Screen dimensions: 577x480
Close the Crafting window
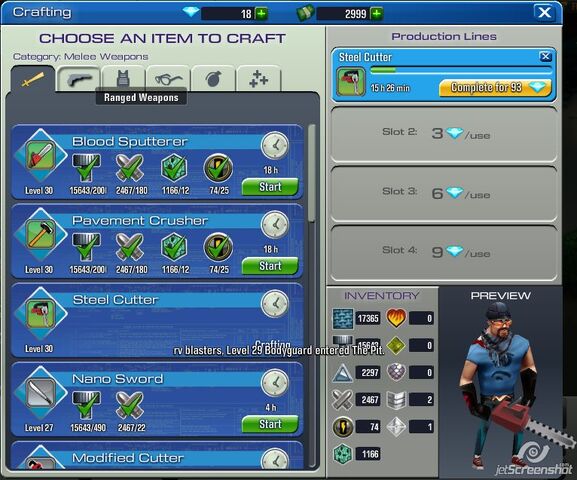click(x=544, y=13)
